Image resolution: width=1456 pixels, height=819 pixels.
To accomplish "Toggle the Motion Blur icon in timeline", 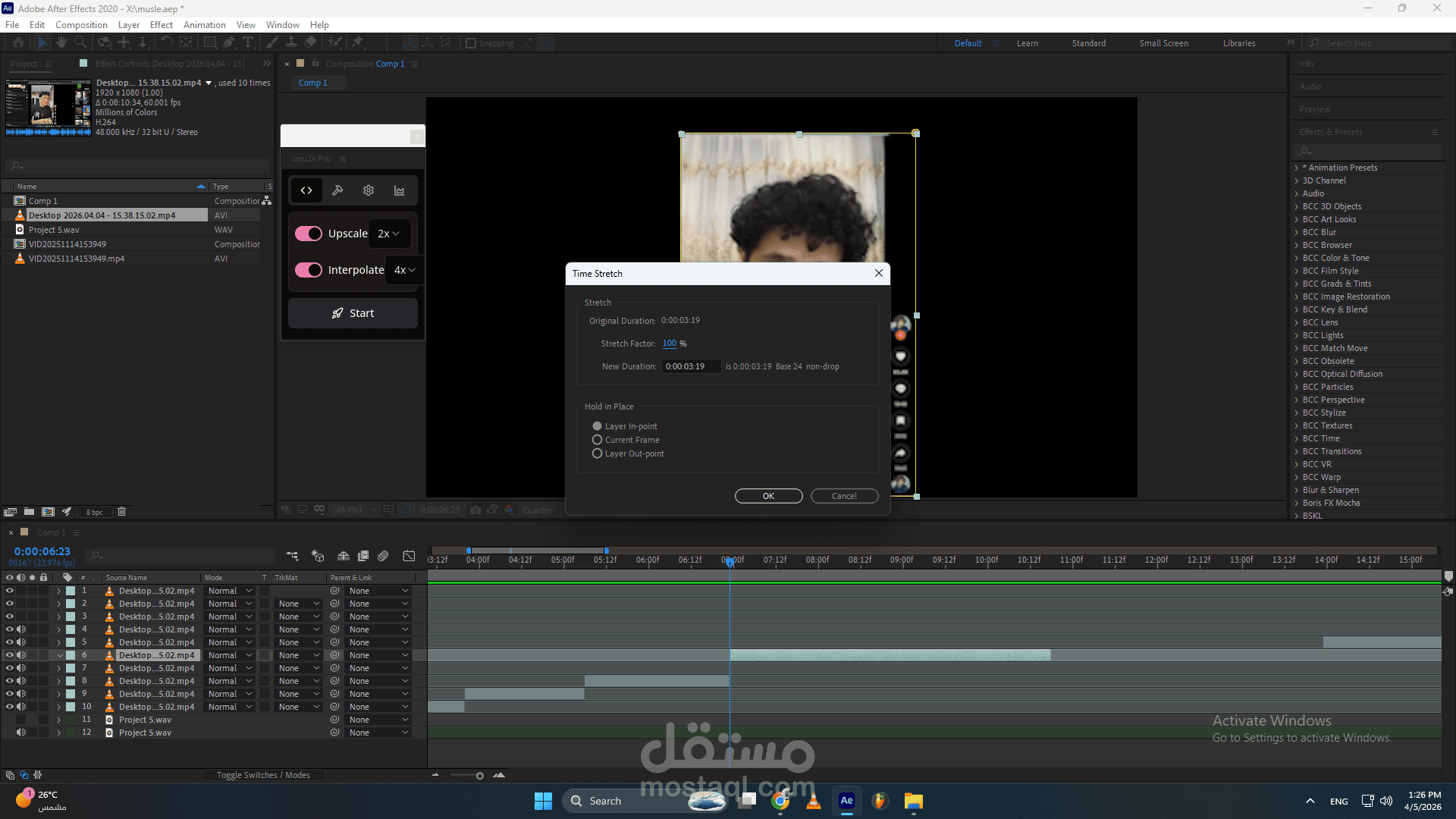I will [384, 557].
